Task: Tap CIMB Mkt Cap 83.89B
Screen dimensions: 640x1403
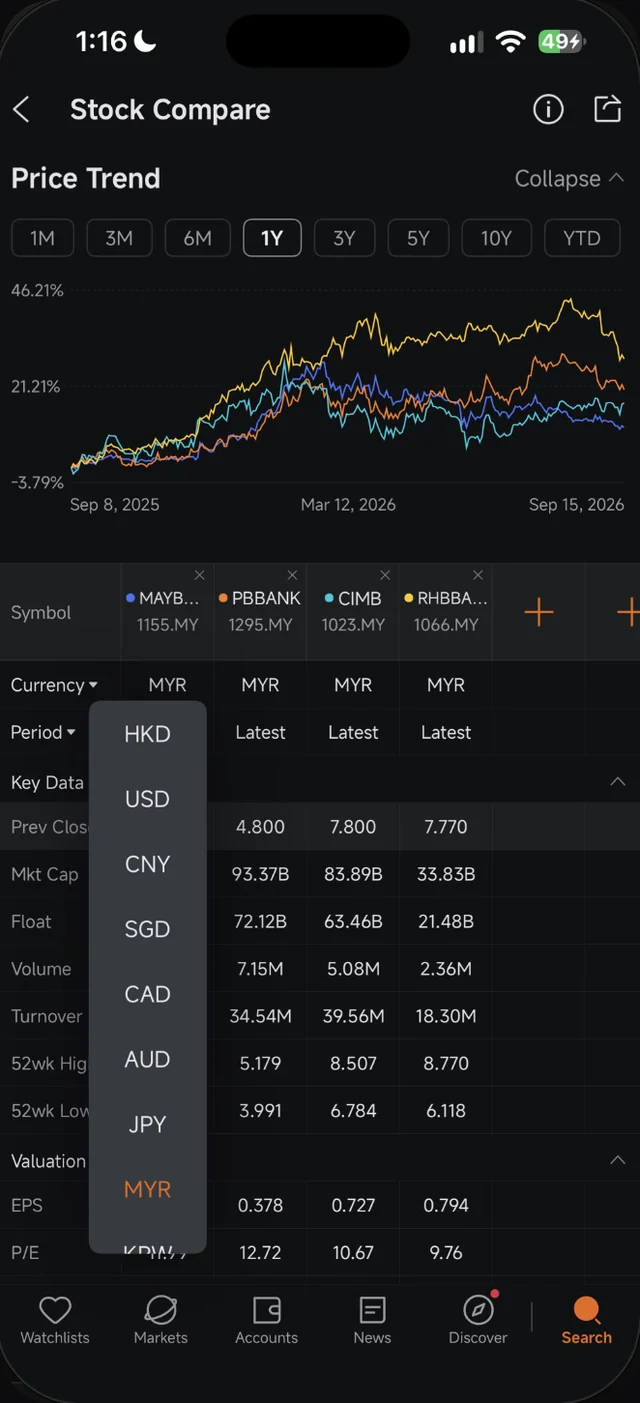Action: (x=353, y=874)
